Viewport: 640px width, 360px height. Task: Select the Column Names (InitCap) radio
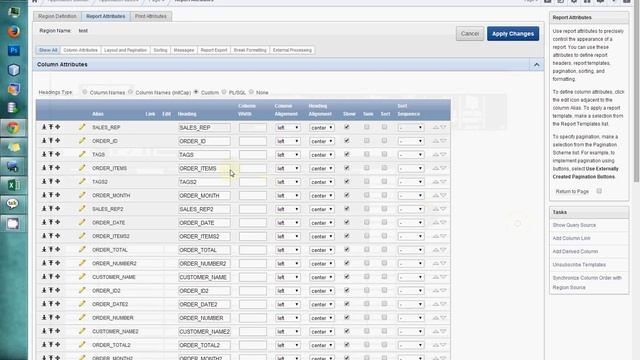tap(131, 92)
